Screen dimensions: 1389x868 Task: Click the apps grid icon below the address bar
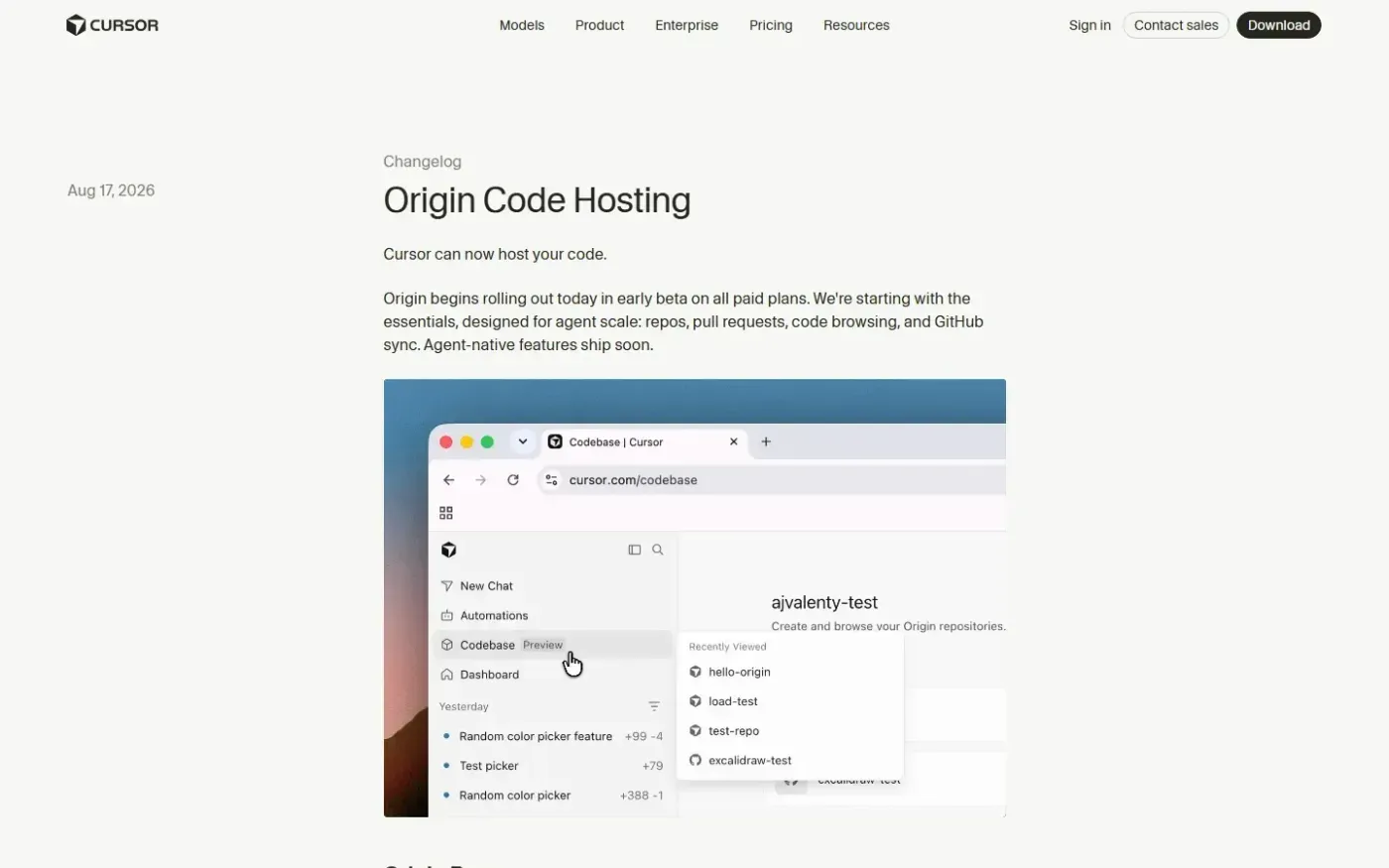coord(446,513)
